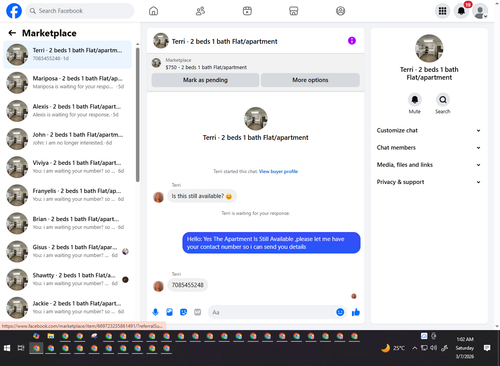Expand Privacy & support section

(x=429, y=182)
